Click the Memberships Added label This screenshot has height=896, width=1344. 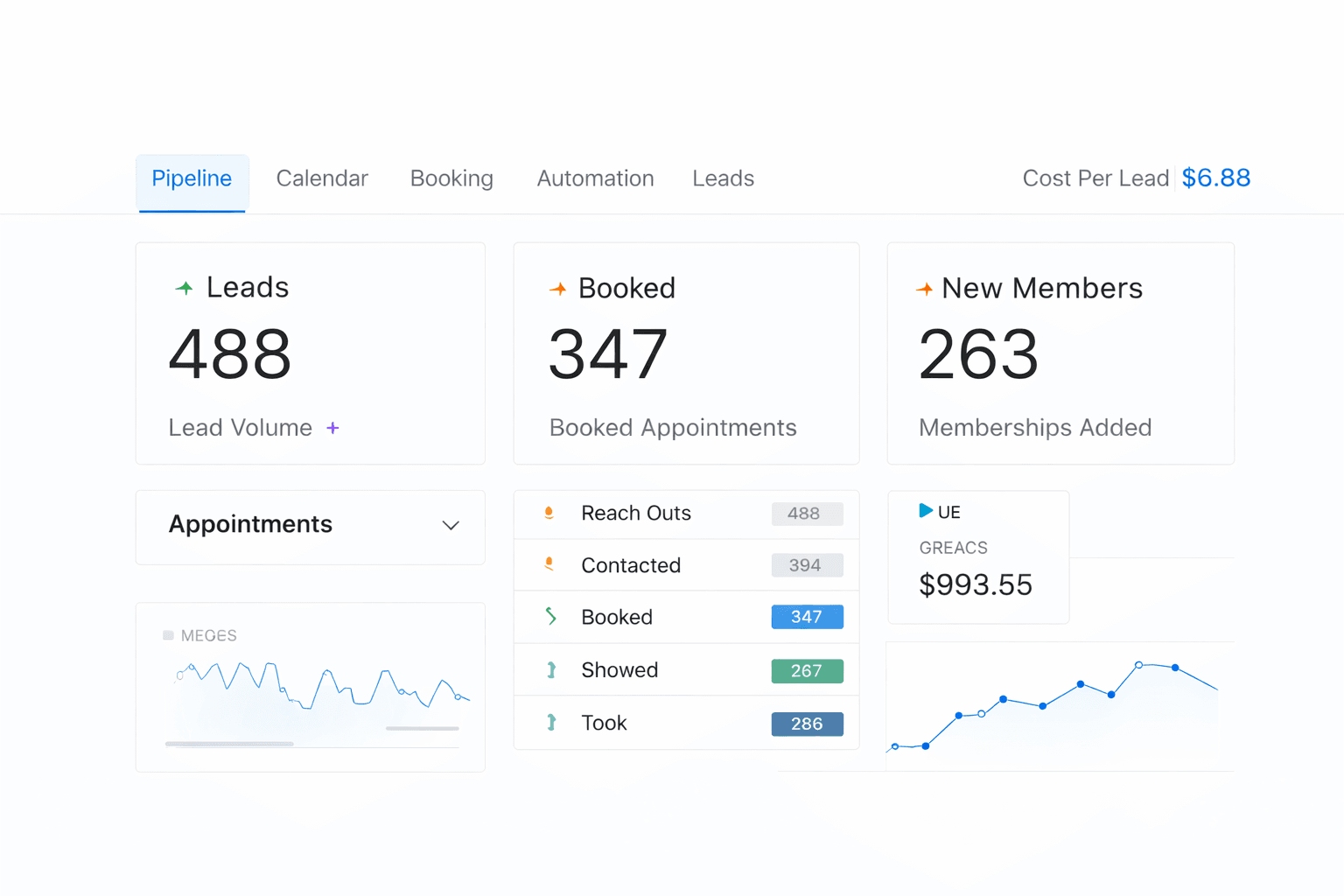coord(1035,428)
